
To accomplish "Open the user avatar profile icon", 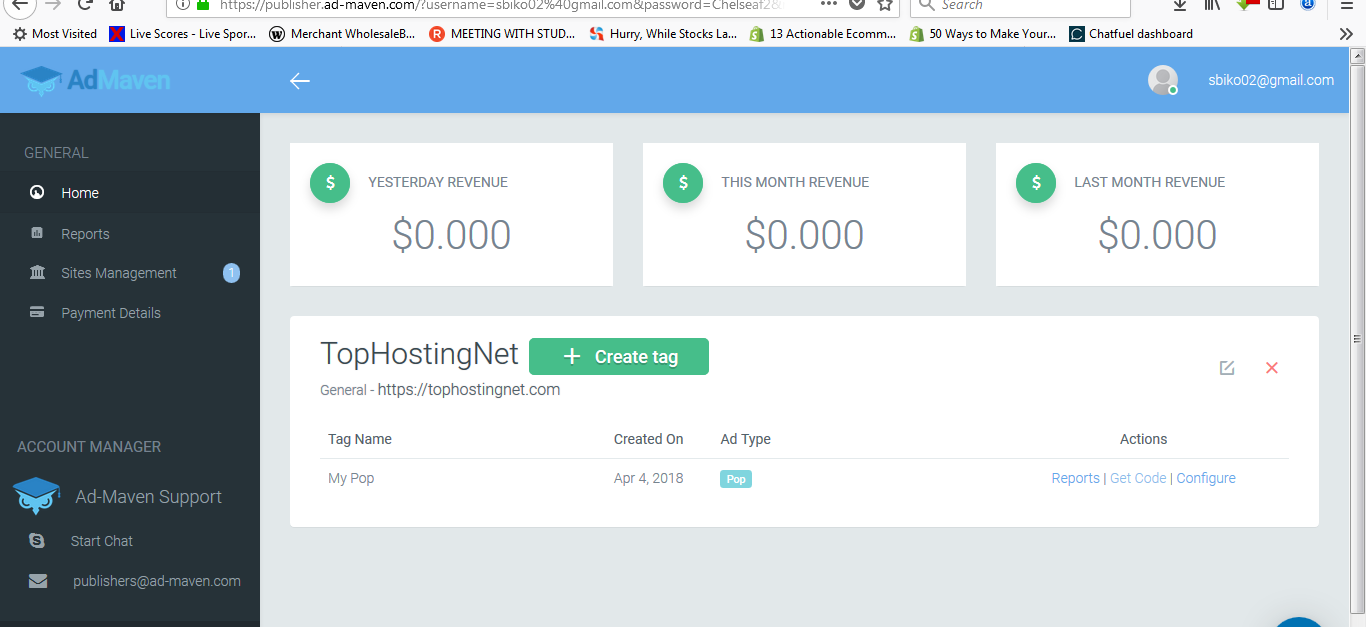I will [x=1162, y=80].
